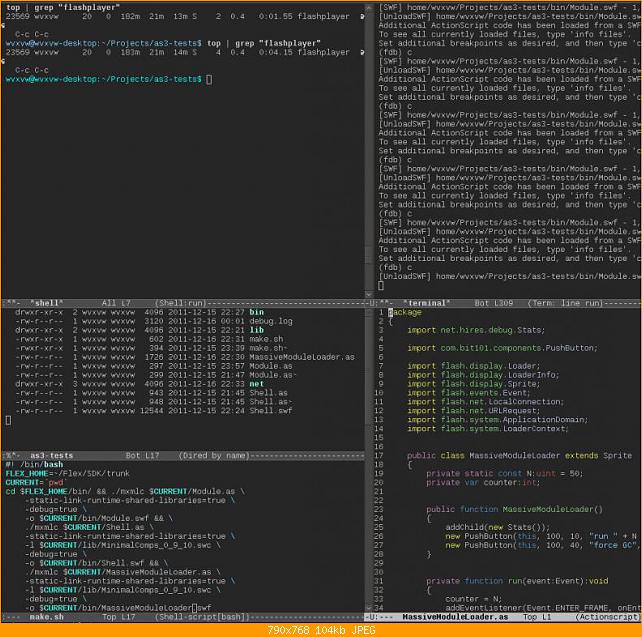Screen dimensions: 642x637
Task: Click the 'import com.bit101.components.PushButton;' line
Action: [x=502, y=348]
